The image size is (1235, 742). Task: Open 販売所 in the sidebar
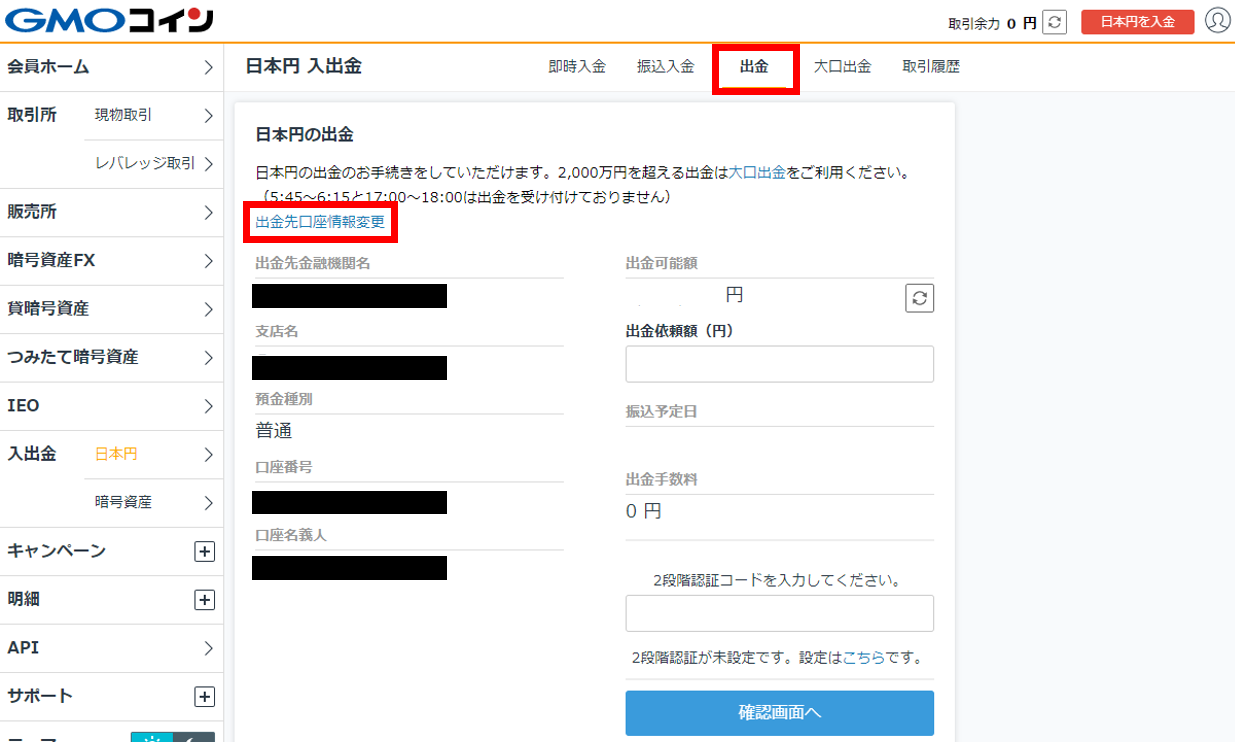click(111, 212)
